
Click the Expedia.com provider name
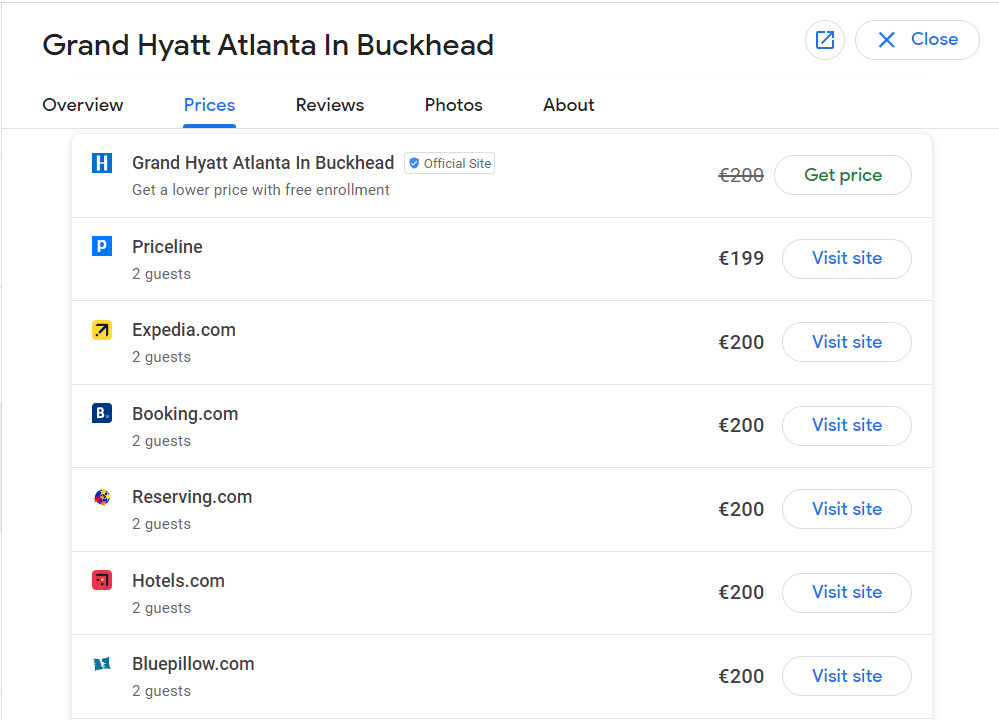pyautogui.click(x=184, y=330)
